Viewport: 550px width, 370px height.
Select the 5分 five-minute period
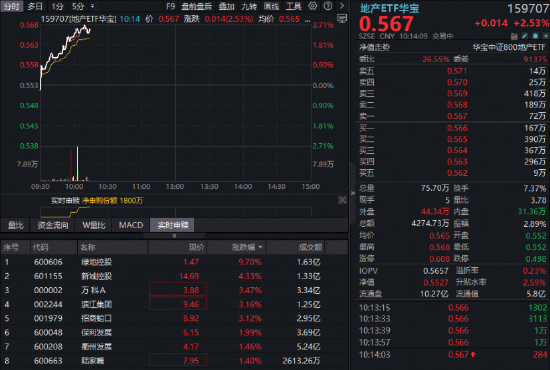point(78,6)
